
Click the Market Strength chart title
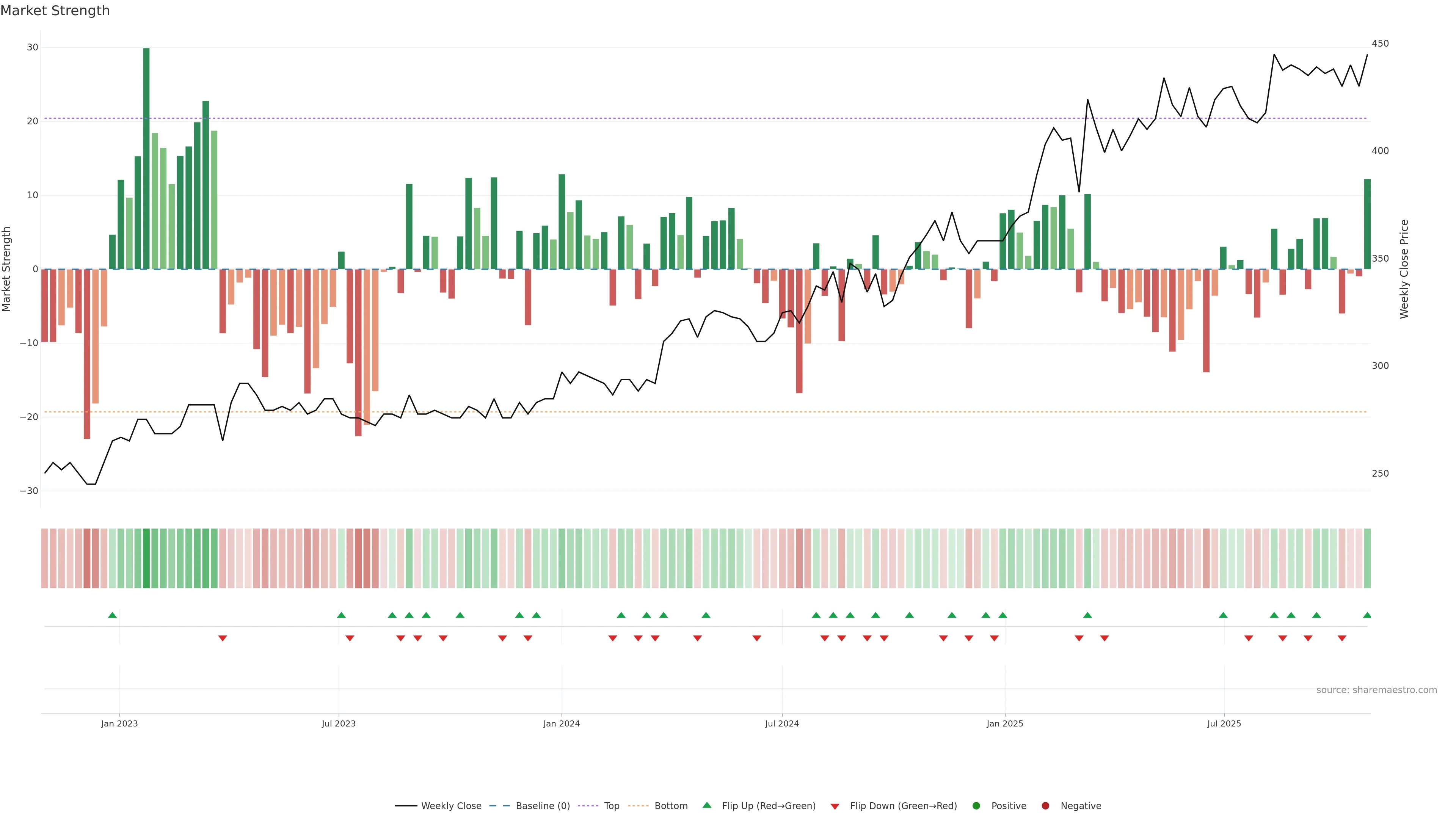pyautogui.click(x=55, y=11)
